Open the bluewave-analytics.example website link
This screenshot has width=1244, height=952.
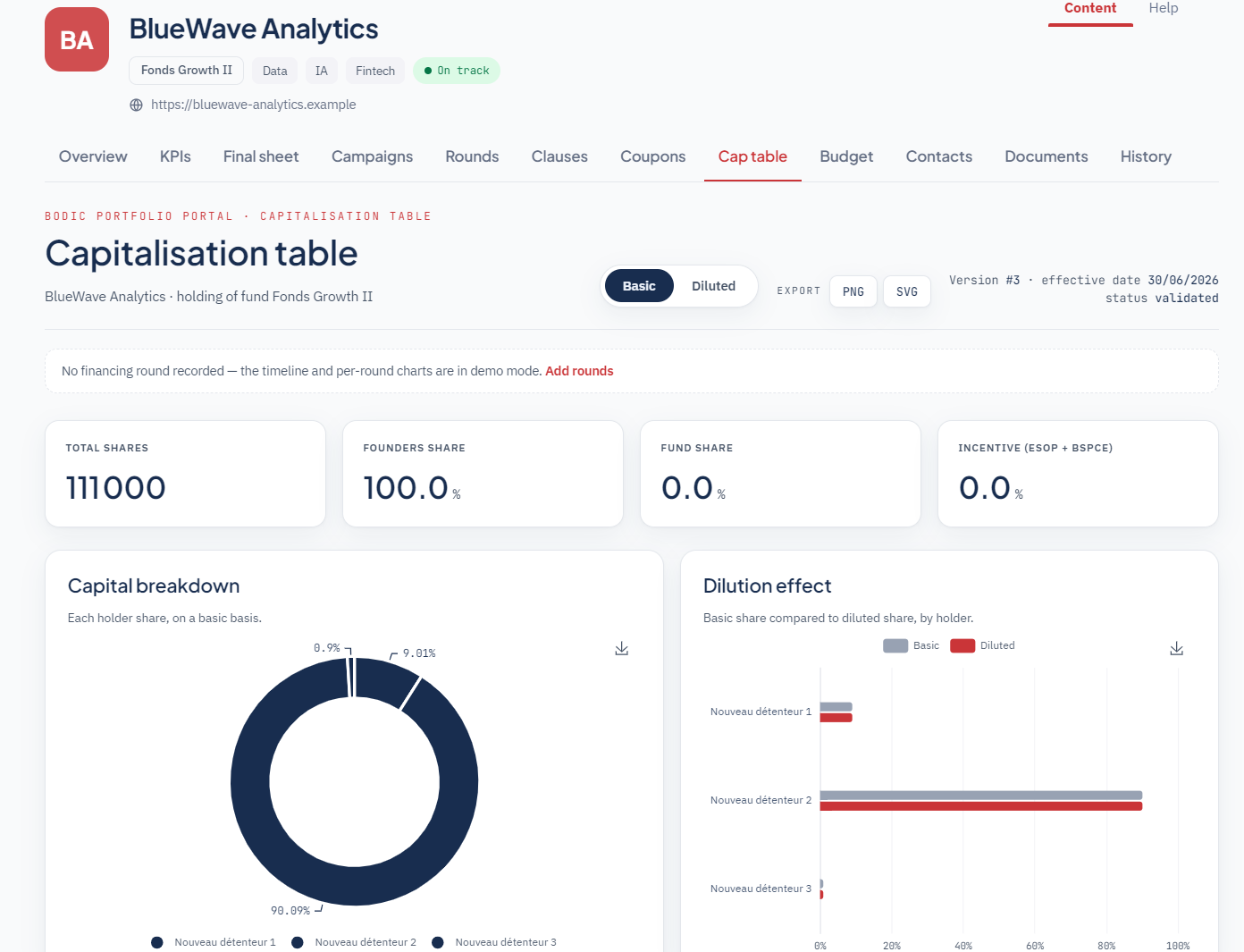(x=254, y=105)
